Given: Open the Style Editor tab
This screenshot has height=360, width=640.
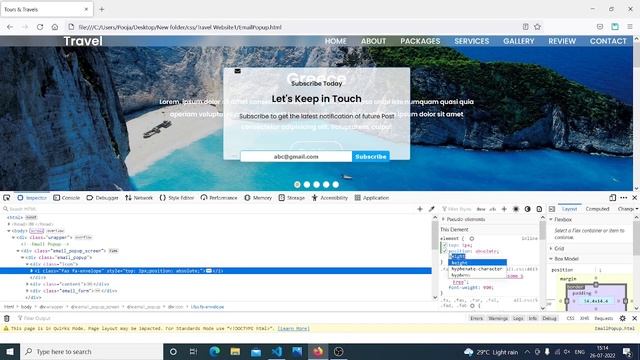Looking at the screenshot, I should [x=177, y=198].
